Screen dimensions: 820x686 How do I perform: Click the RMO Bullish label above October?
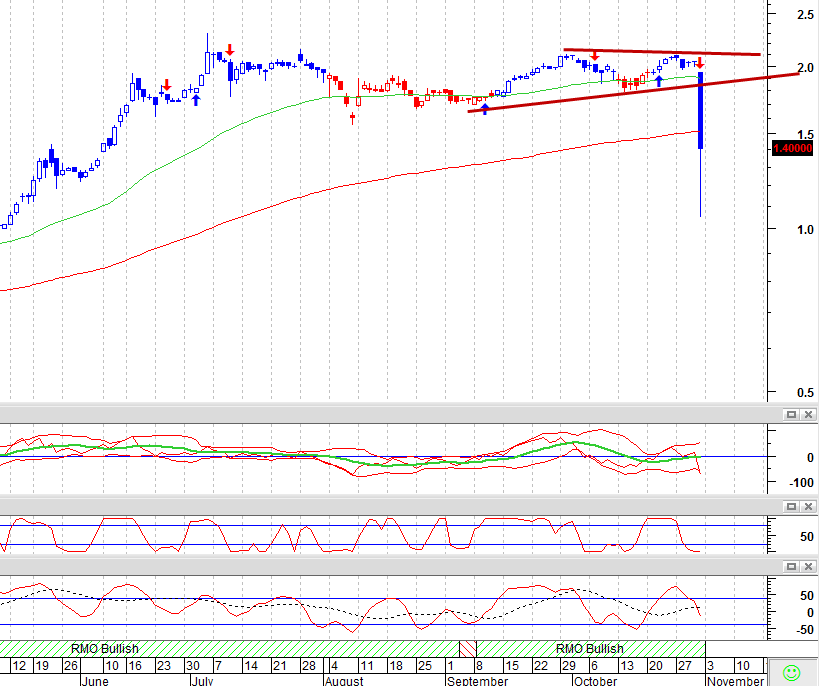pos(589,649)
